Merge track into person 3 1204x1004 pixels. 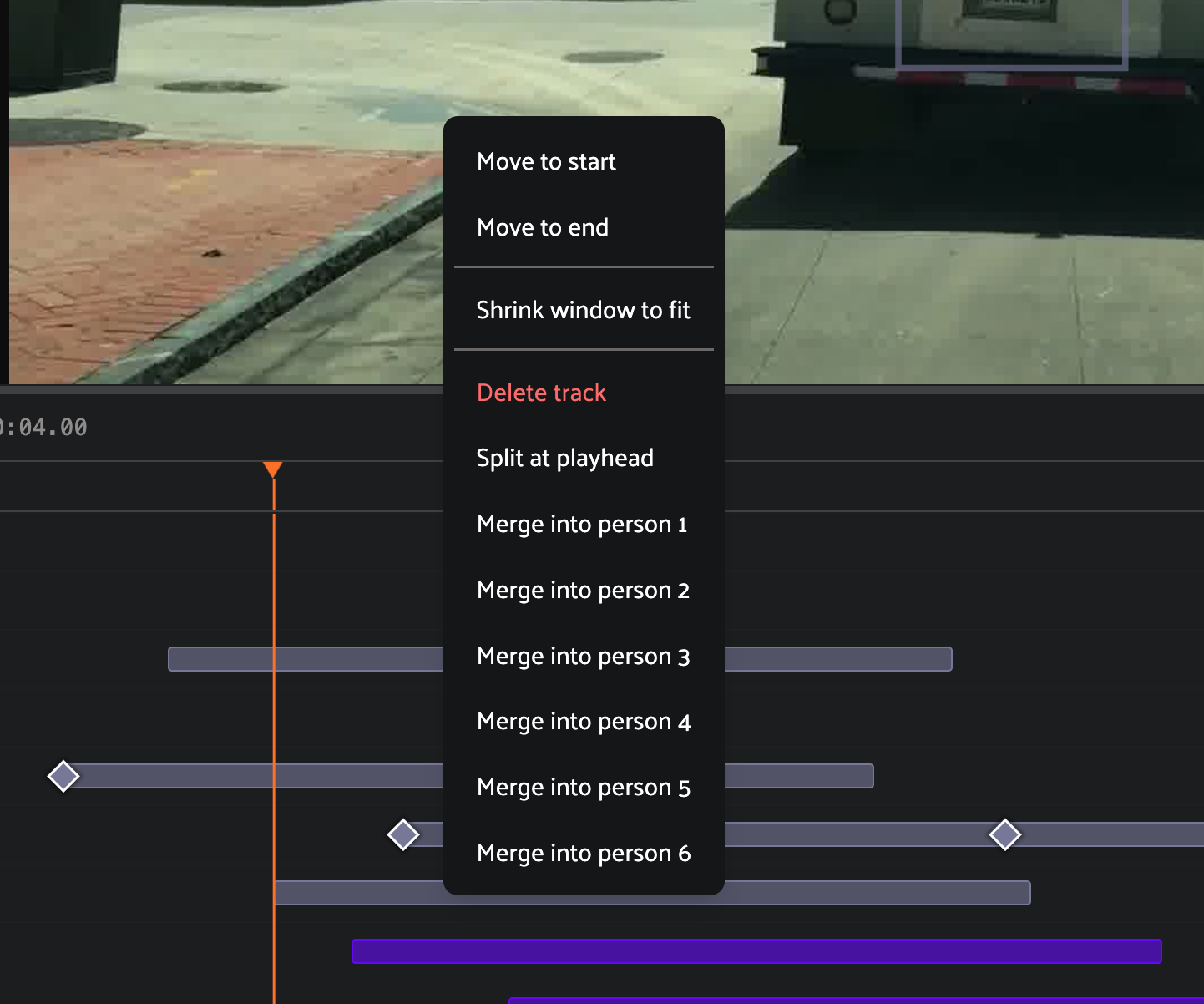584,656
